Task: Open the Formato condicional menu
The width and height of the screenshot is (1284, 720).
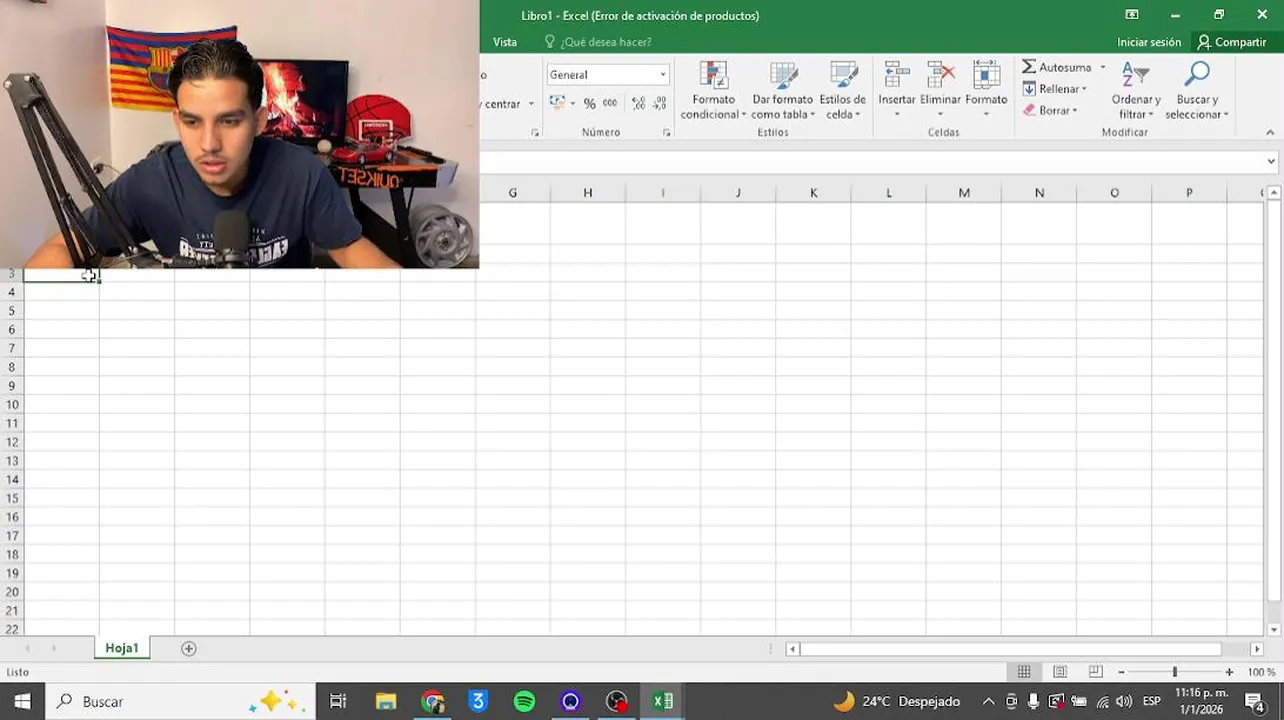Action: click(713, 90)
